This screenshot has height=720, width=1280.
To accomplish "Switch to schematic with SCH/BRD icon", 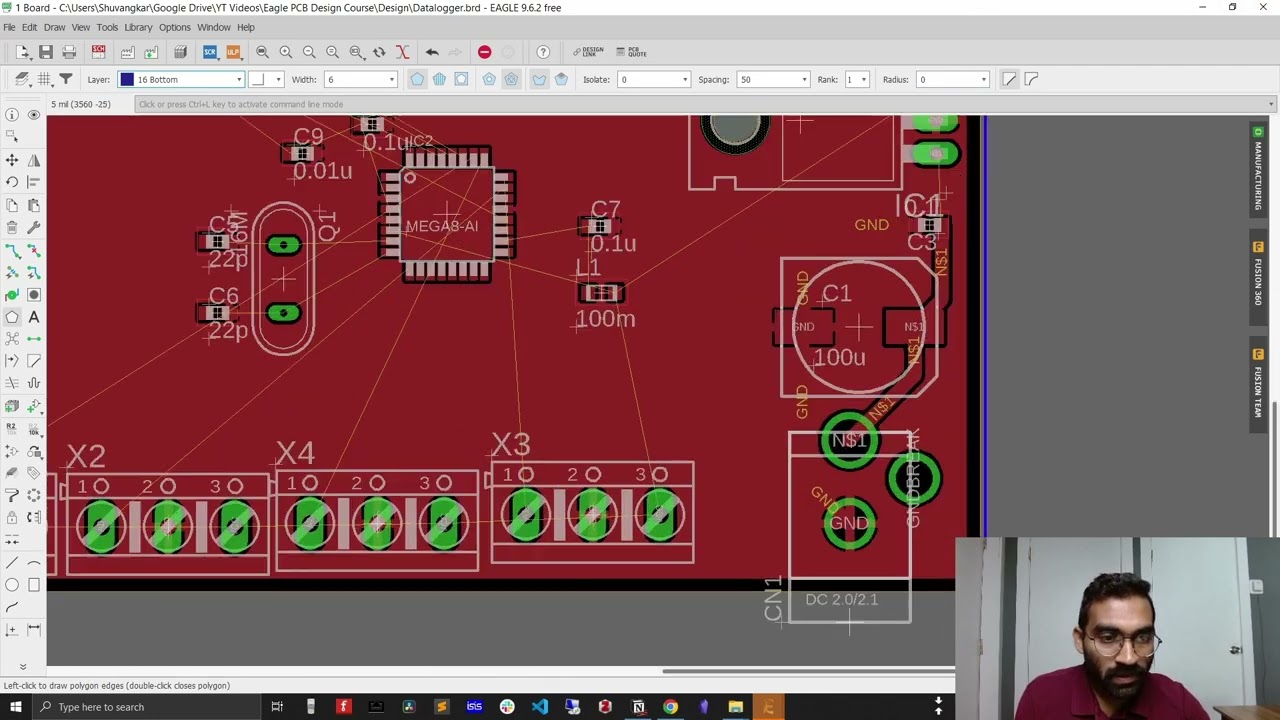I will tap(99, 52).
